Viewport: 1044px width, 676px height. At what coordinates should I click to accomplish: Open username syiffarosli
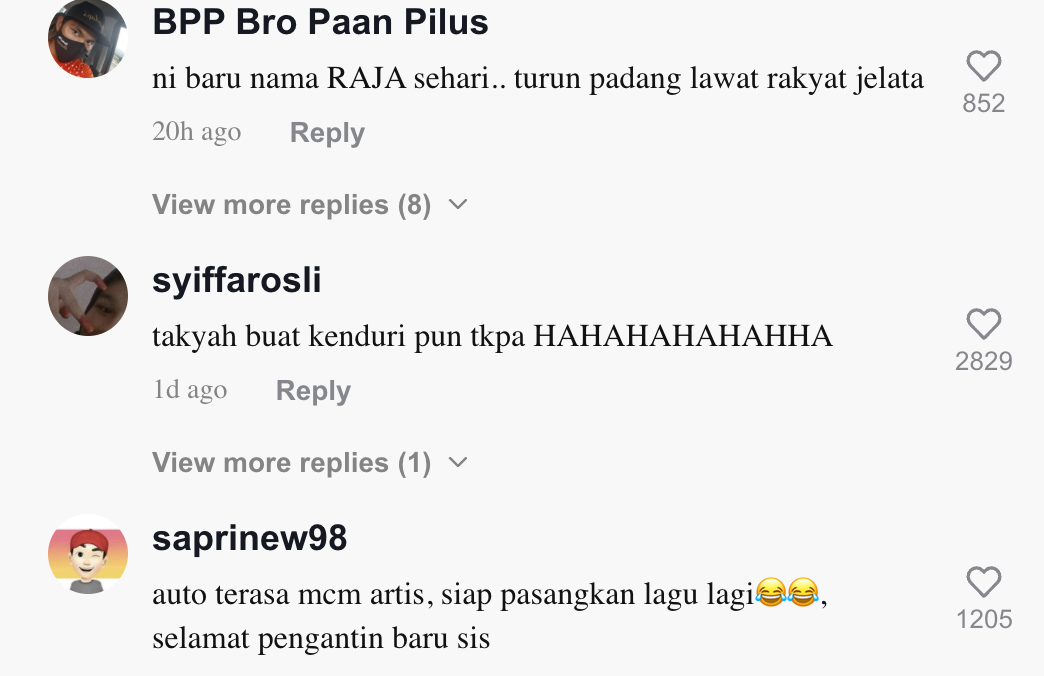click(236, 280)
